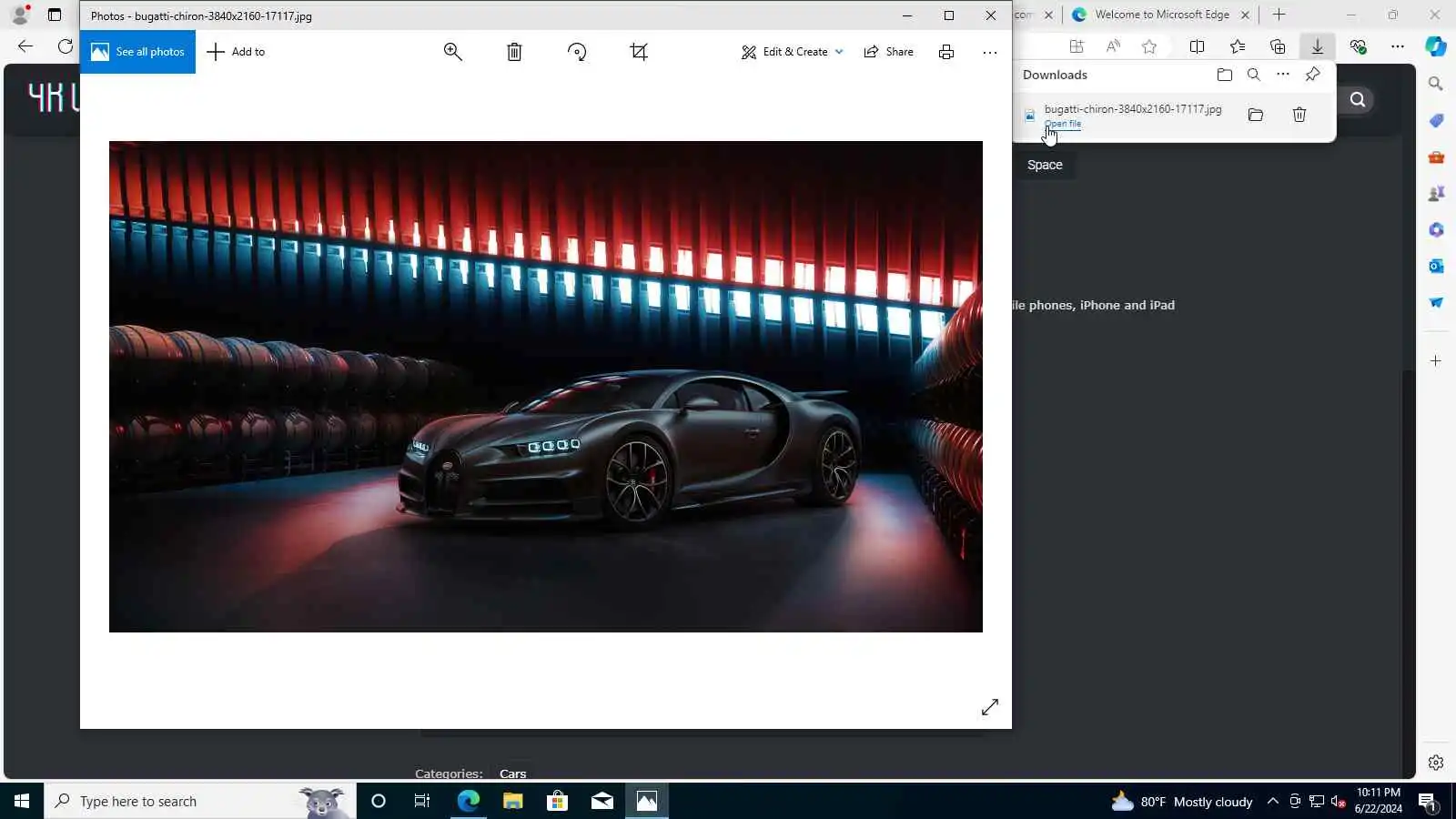1456x819 pixels.
Task: Open File Explorer from the taskbar
Action: click(x=513, y=801)
